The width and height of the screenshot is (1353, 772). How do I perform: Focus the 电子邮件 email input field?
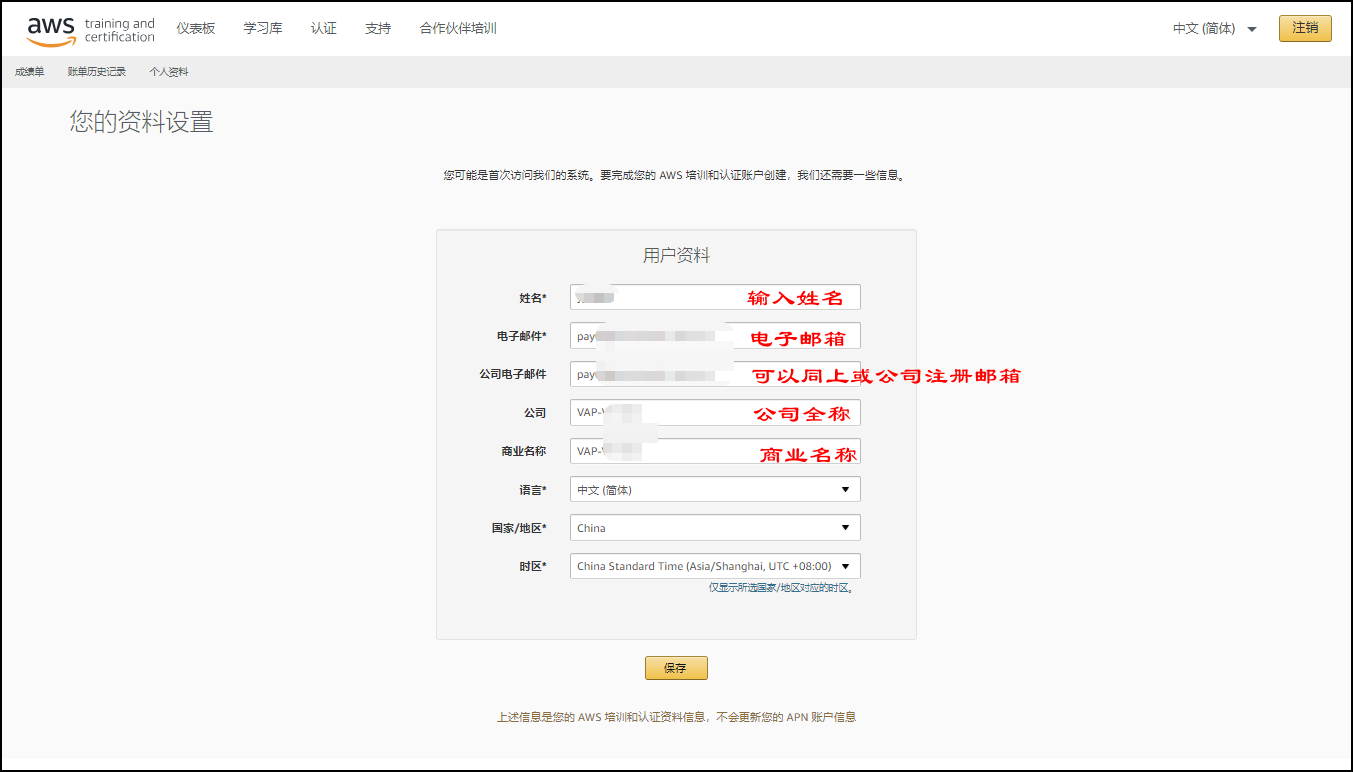pyautogui.click(x=715, y=336)
